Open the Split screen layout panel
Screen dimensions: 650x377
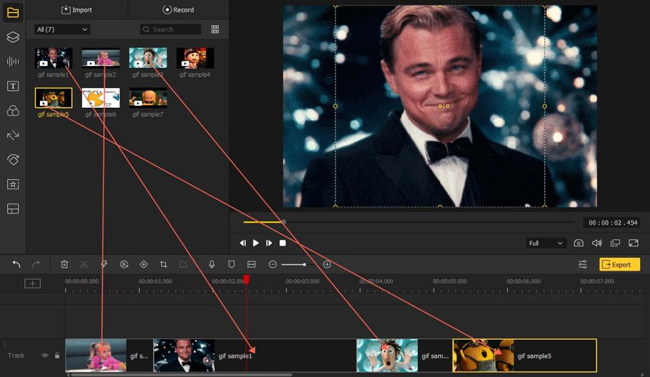click(x=13, y=209)
